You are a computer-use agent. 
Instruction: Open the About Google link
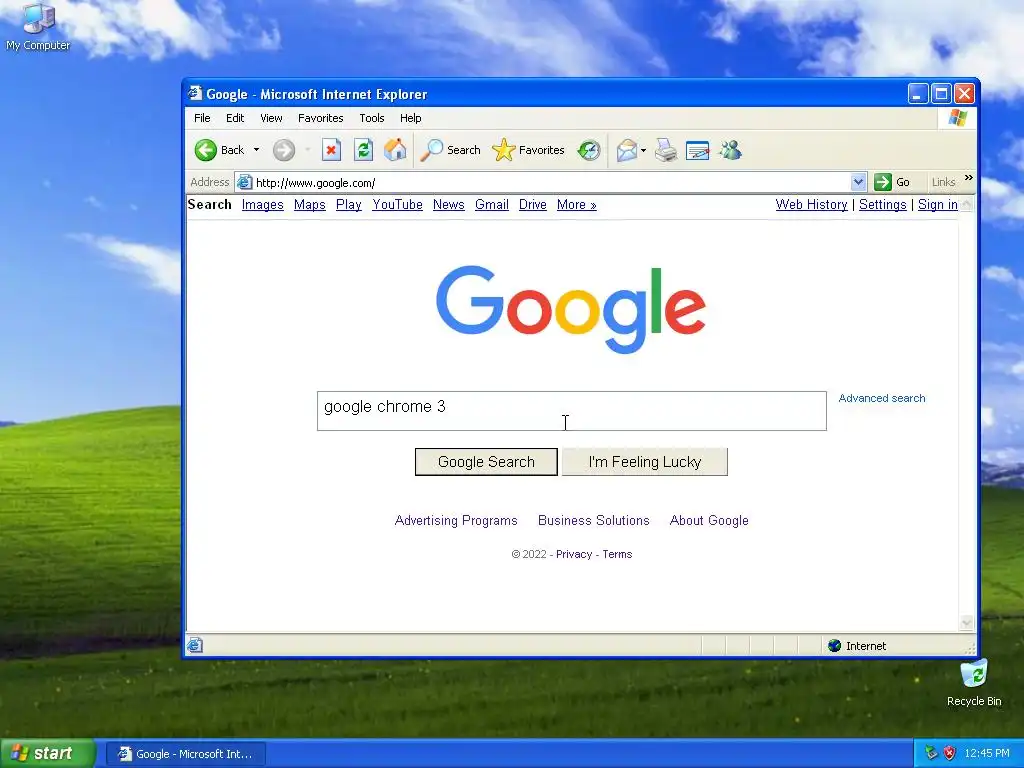(x=709, y=520)
